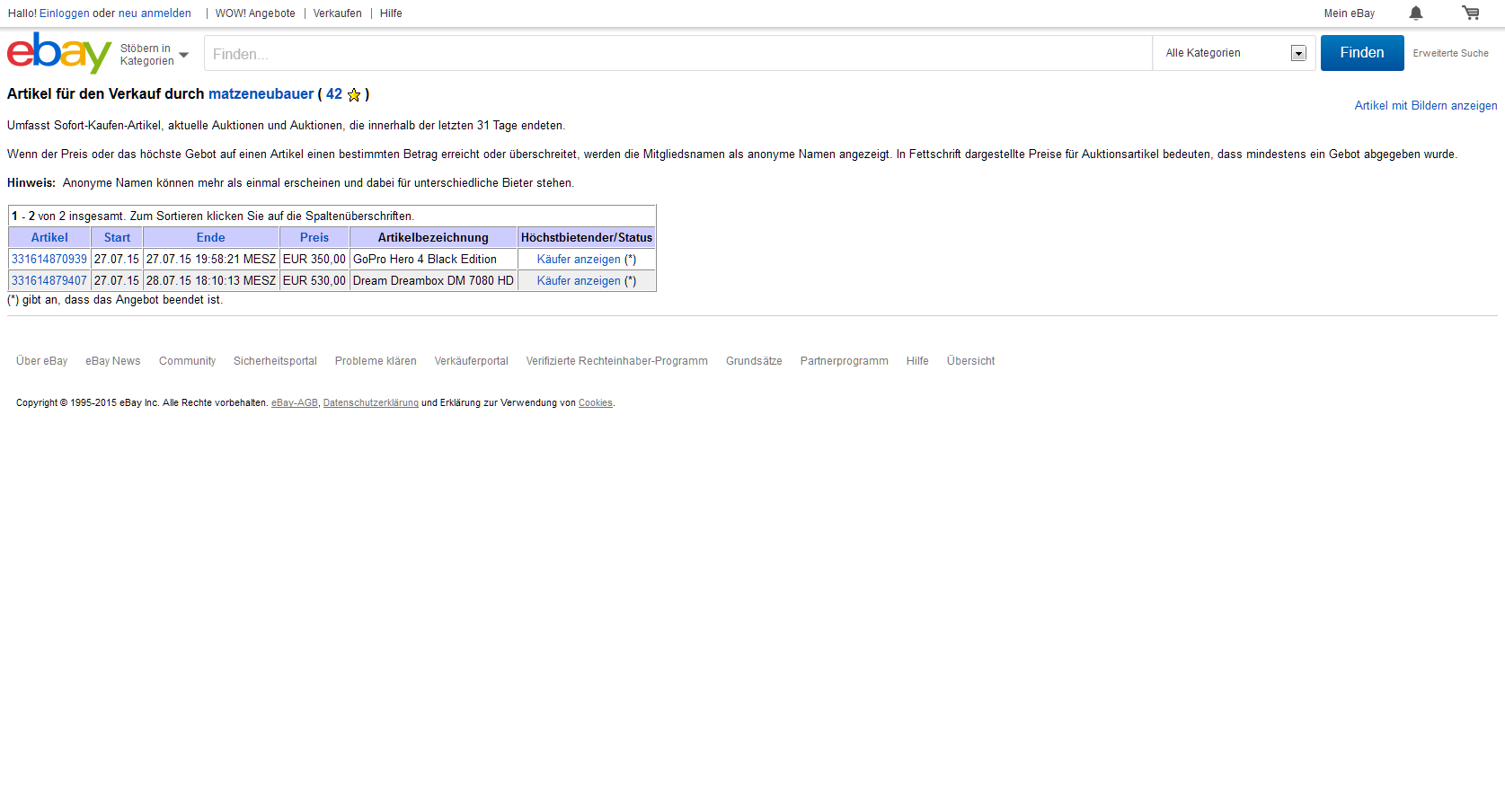Viewport: 1505px width, 812px height.
Task: Open Community footer link
Action: click(x=188, y=361)
